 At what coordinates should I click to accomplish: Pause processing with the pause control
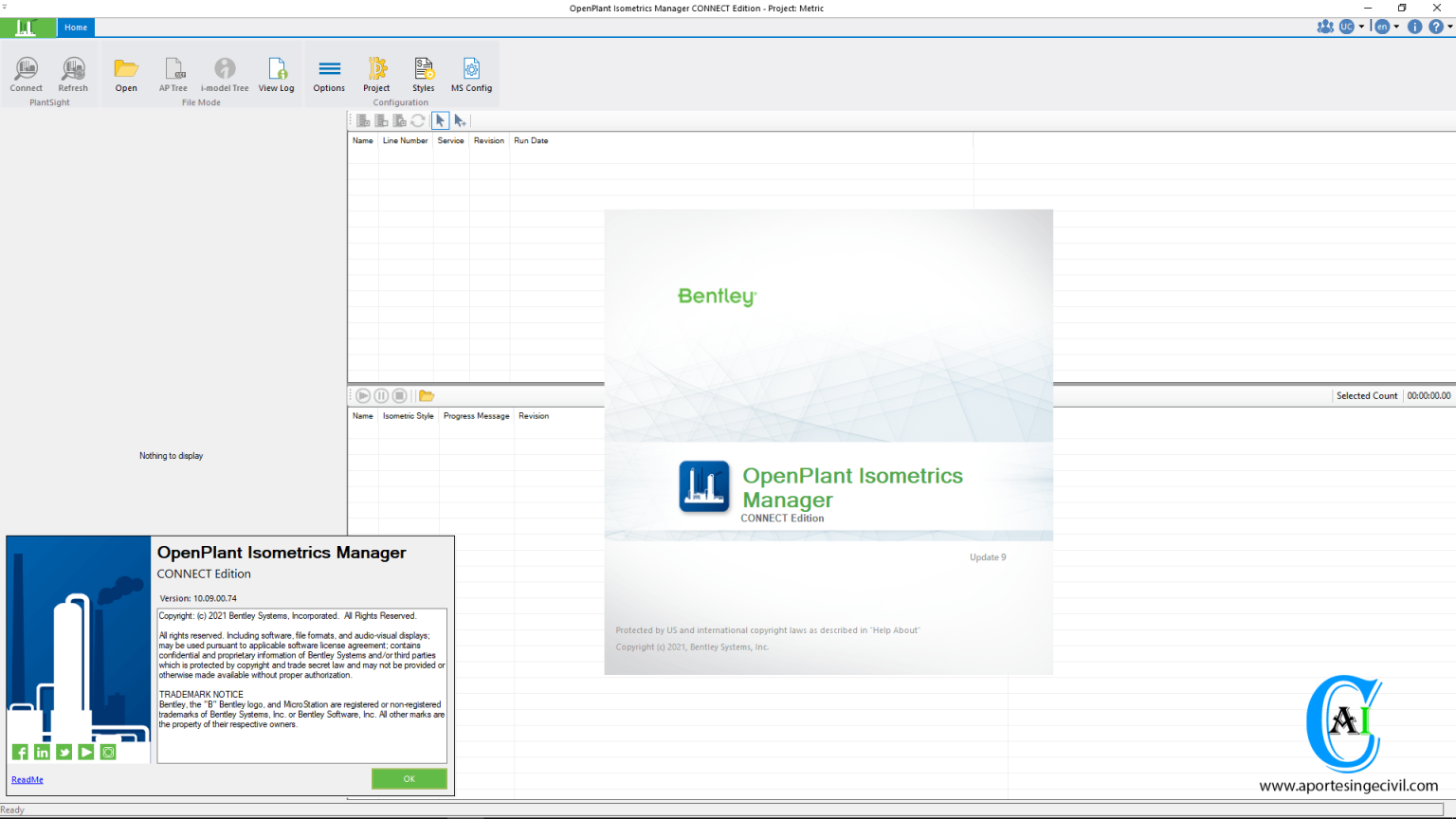(x=381, y=395)
